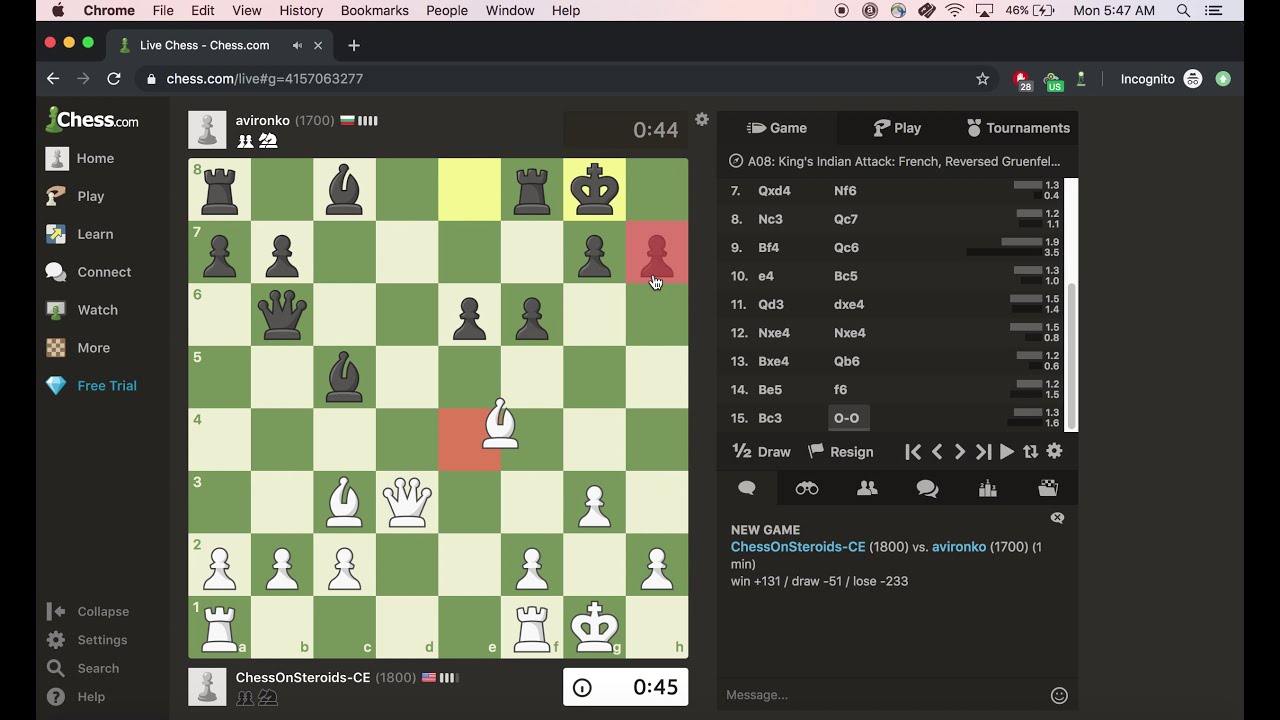The height and width of the screenshot is (720, 1280).
Task: Open move list settings gear
Action: 1054,452
